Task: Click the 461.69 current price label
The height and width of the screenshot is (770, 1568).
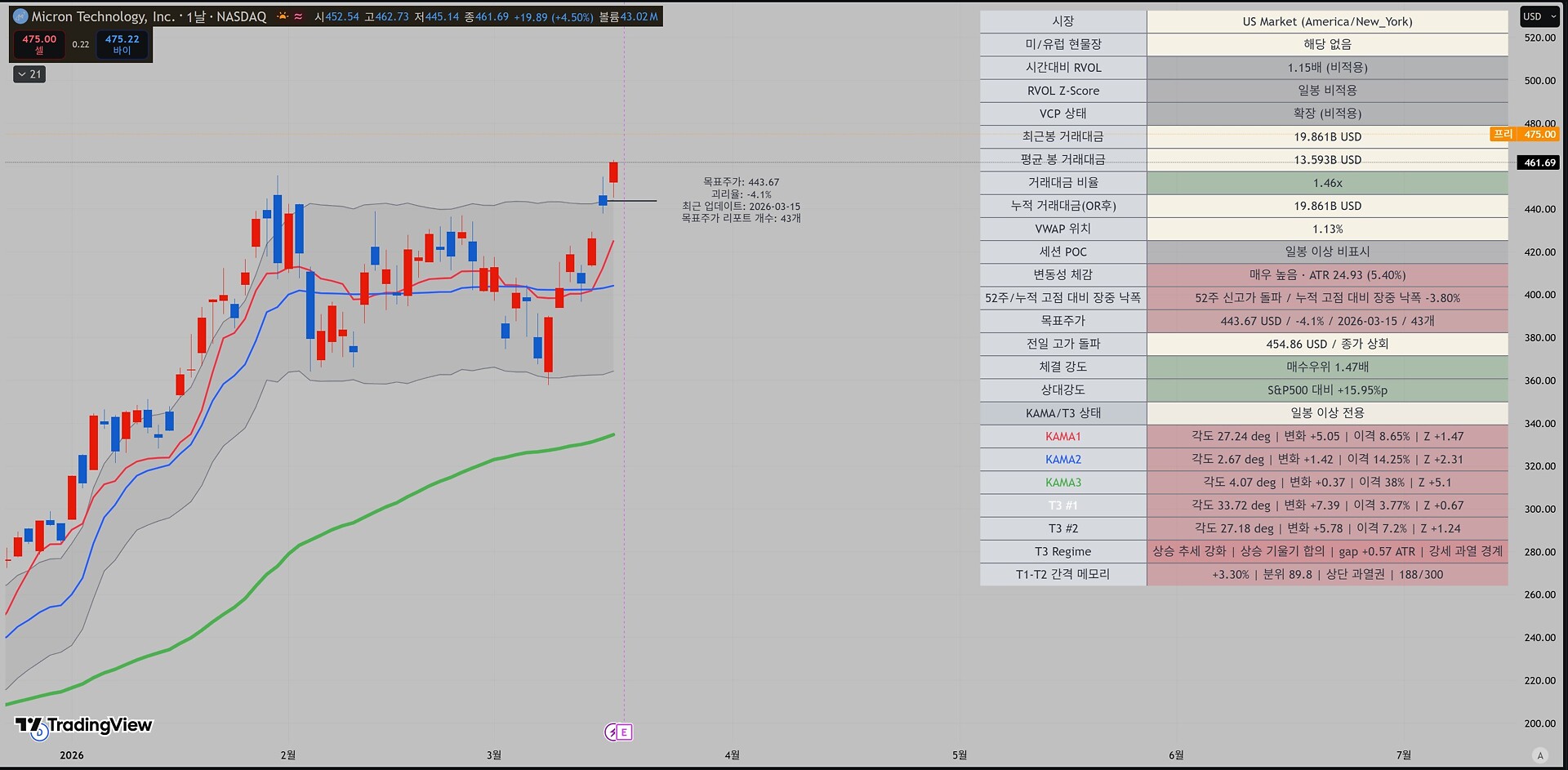Action: [x=1539, y=162]
